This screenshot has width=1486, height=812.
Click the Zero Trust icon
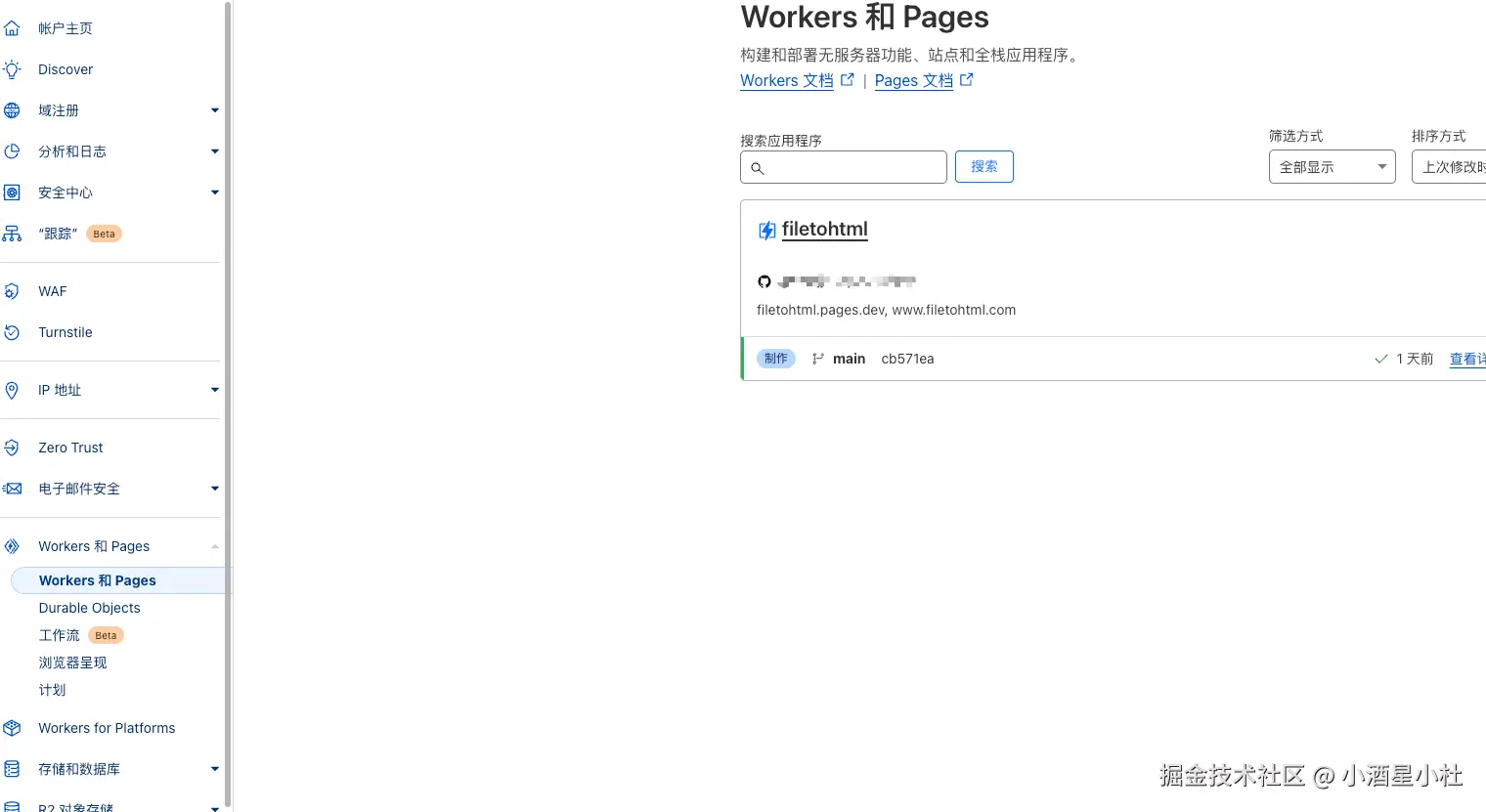coord(12,448)
